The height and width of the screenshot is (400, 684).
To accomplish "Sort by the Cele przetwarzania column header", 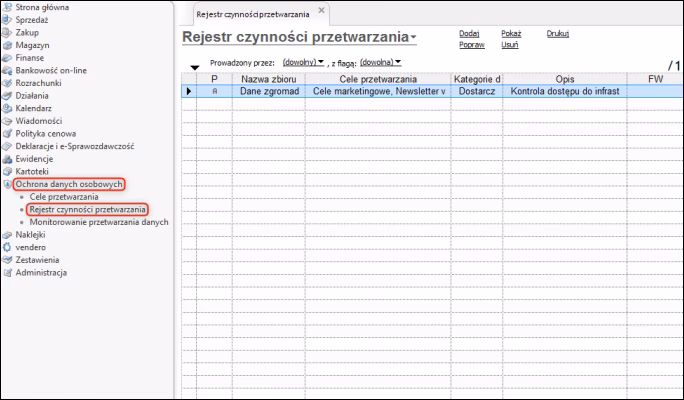I will (x=378, y=79).
